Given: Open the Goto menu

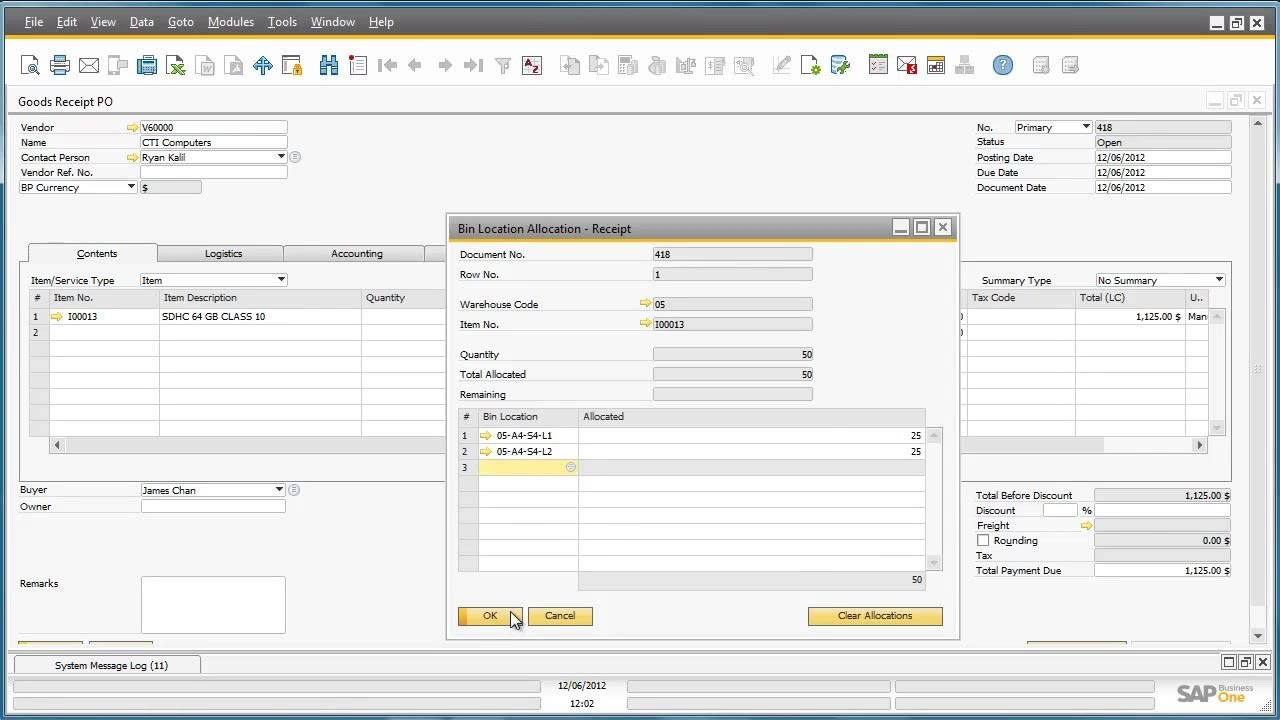Looking at the screenshot, I should pos(181,22).
